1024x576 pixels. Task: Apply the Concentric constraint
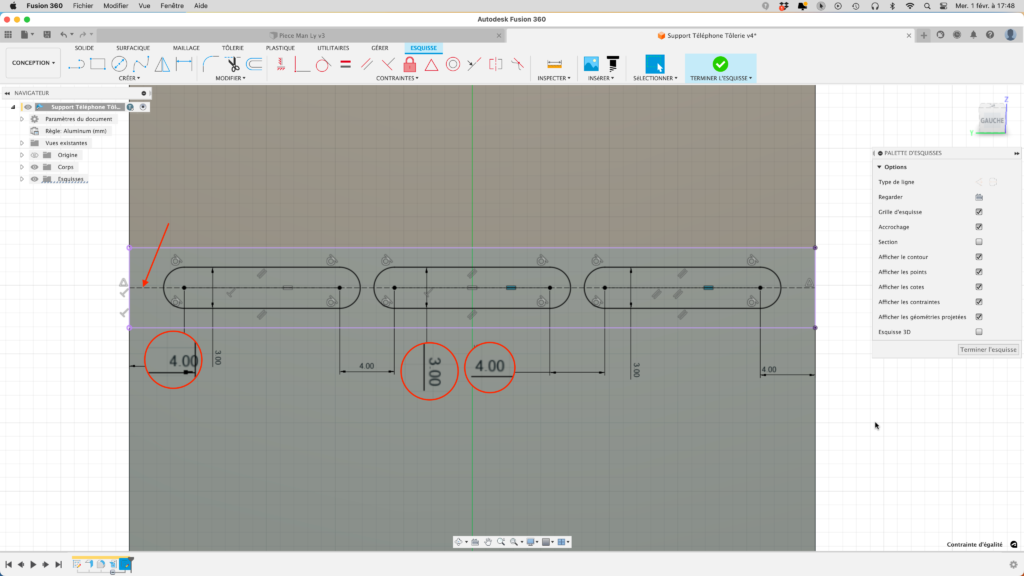click(453, 64)
